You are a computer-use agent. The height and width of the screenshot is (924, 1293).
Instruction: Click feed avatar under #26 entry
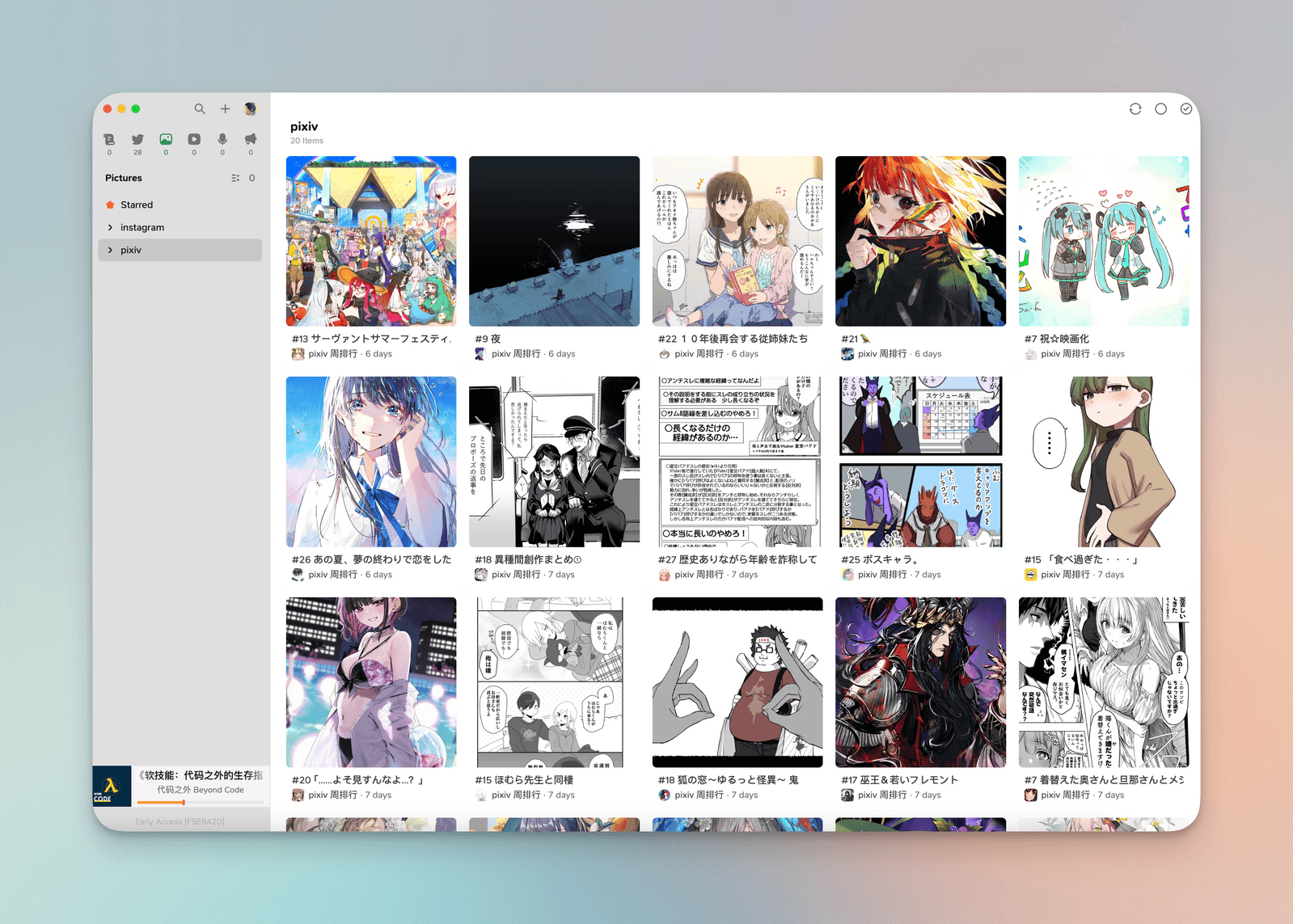tap(298, 575)
